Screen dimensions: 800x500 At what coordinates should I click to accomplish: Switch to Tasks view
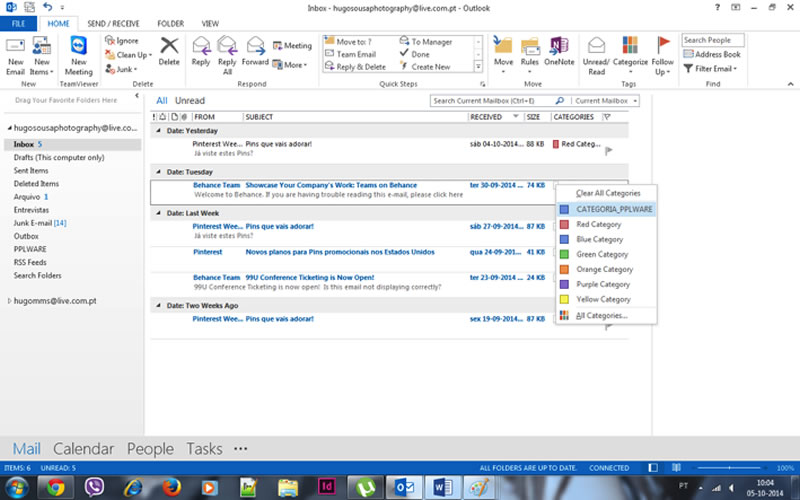pyautogui.click(x=204, y=449)
